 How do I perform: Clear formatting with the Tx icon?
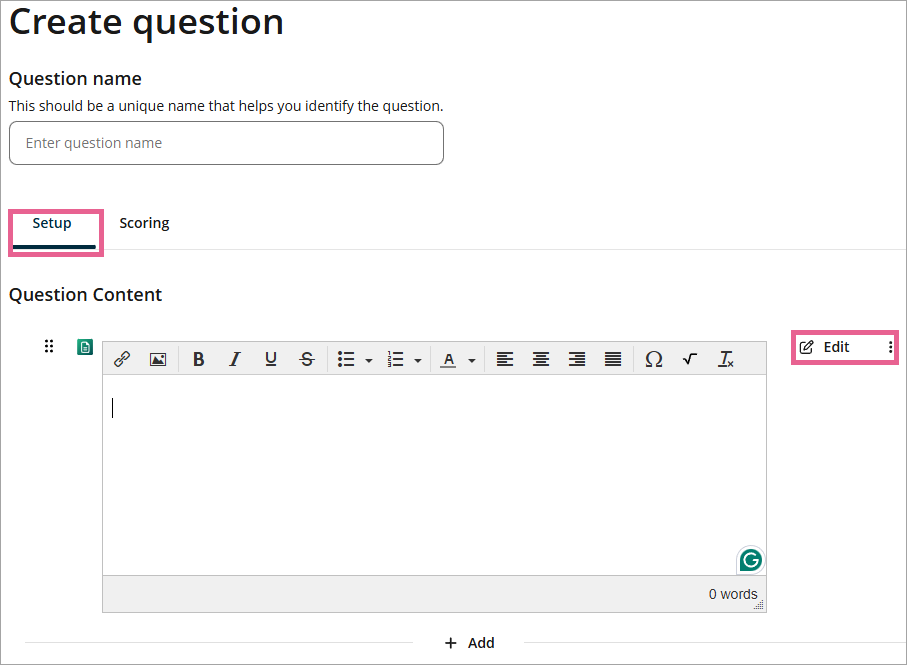(x=726, y=359)
